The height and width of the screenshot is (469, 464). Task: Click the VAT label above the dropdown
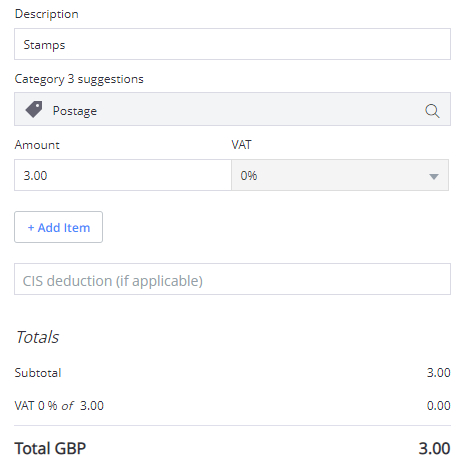[241, 145]
